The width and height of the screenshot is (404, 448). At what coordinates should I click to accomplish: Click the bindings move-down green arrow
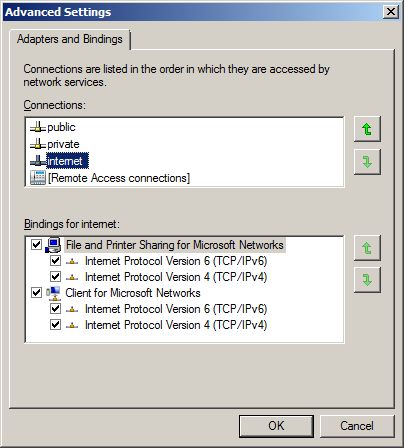367,280
